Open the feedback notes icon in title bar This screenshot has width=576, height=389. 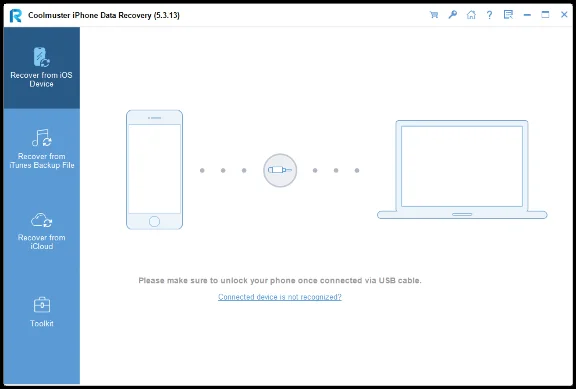point(508,15)
